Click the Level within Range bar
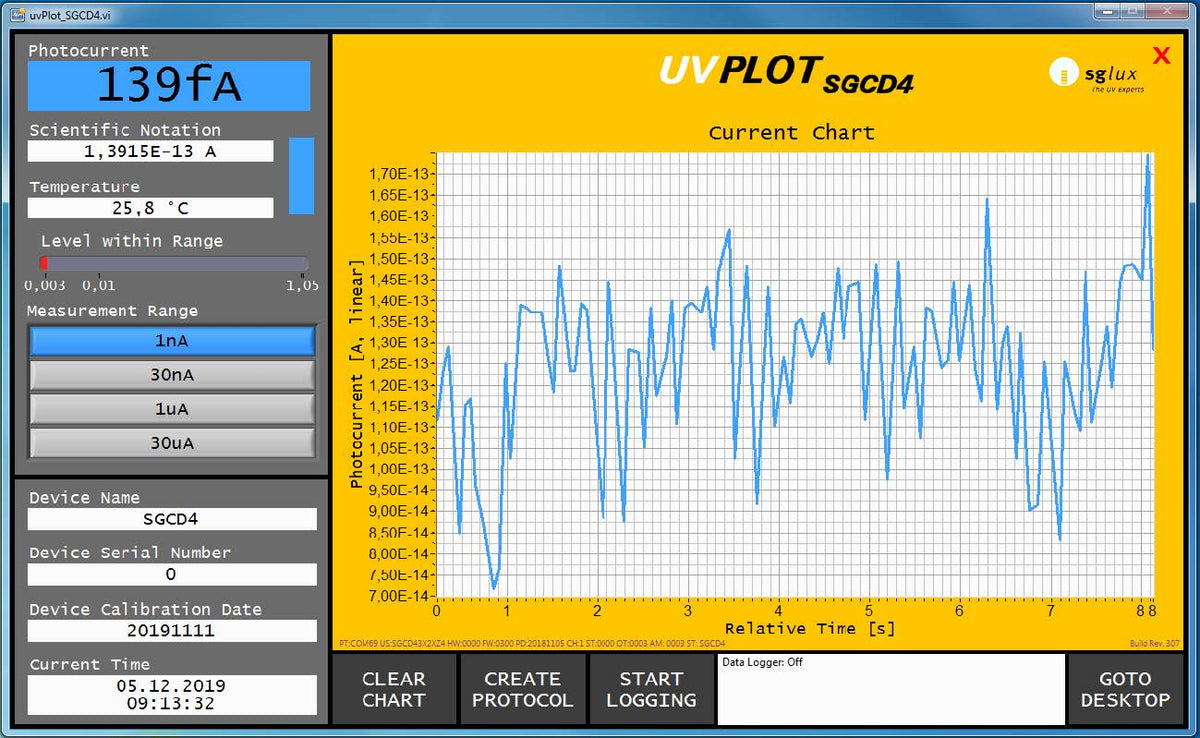This screenshot has width=1200, height=738. tap(173, 263)
